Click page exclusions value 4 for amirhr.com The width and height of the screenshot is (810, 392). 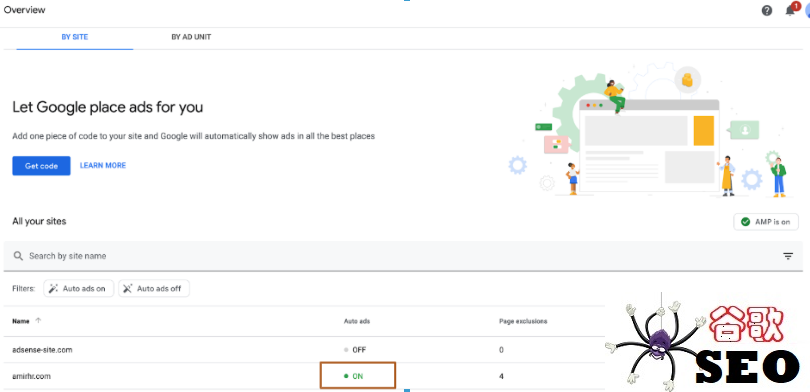point(502,377)
